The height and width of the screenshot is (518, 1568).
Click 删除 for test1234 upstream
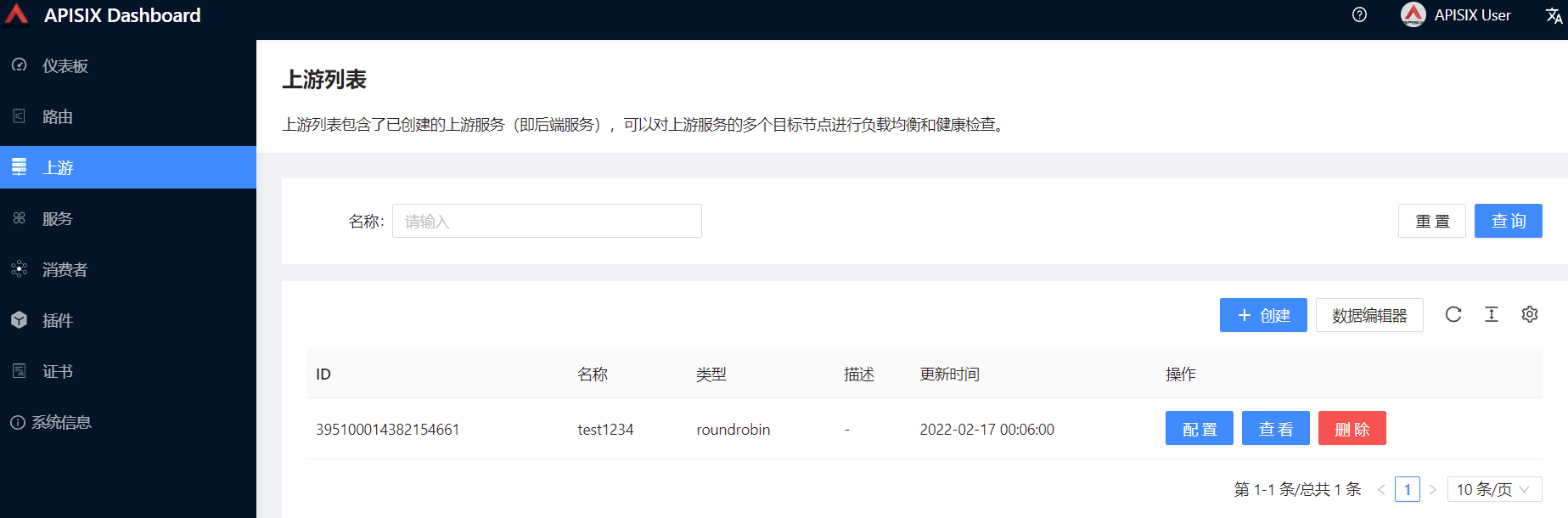point(1352,428)
